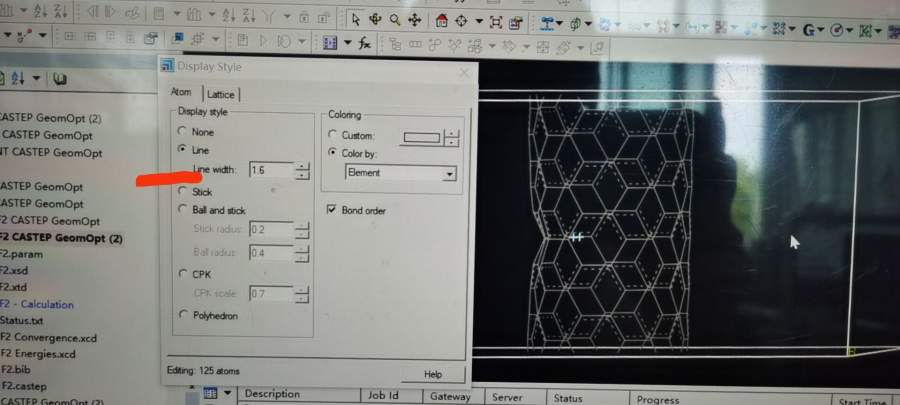This screenshot has height=405, width=900.
Task: Click the Progress column header
Action: [x=730, y=399]
